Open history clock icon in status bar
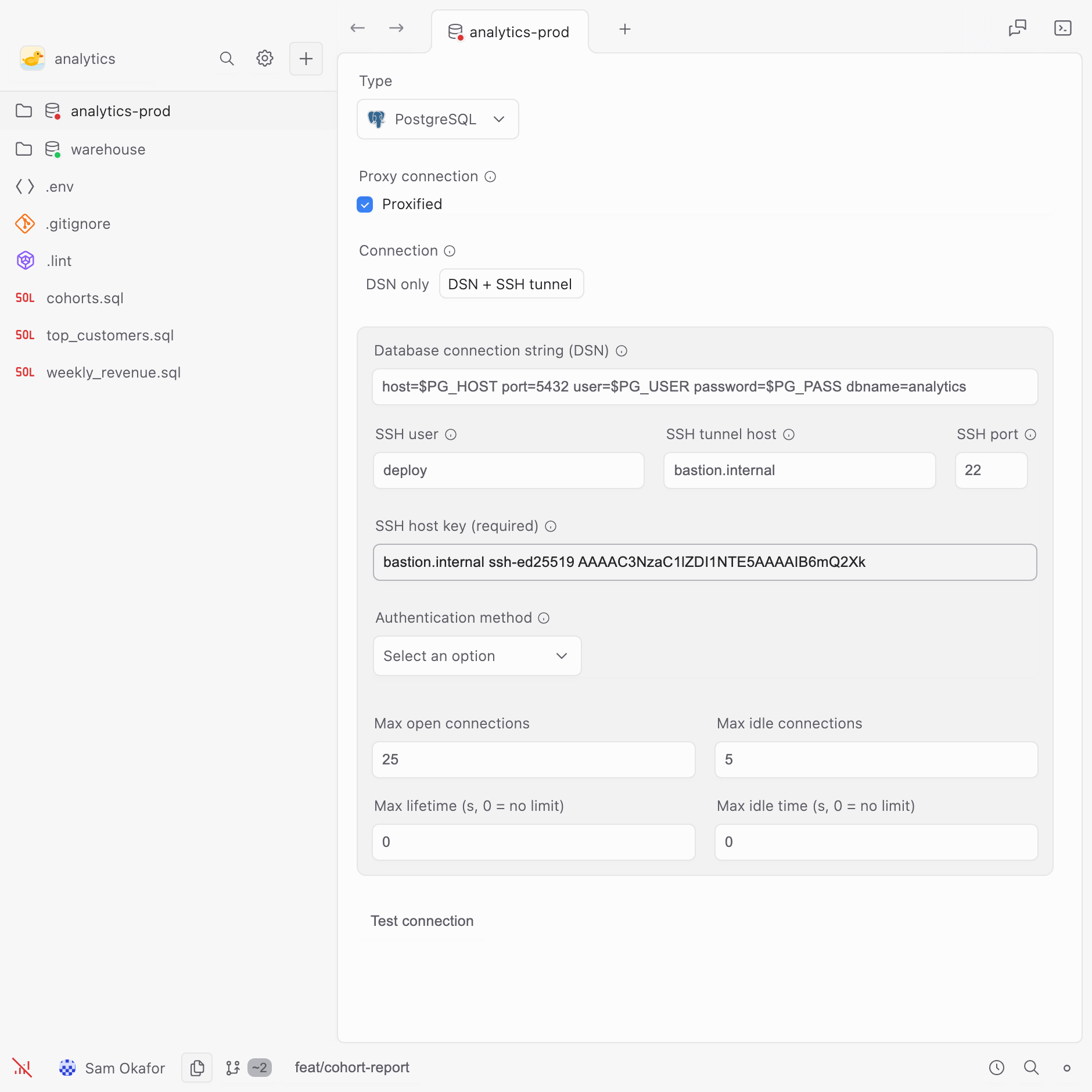The width and height of the screenshot is (1092, 1092). (997, 1068)
